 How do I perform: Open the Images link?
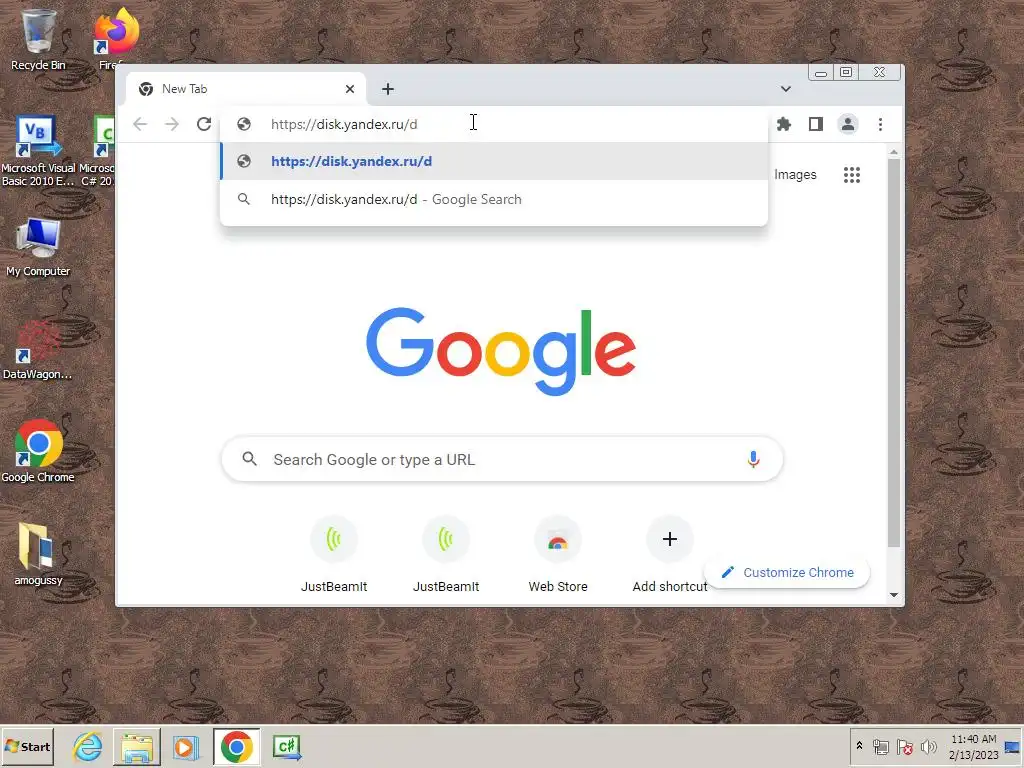(795, 175)
